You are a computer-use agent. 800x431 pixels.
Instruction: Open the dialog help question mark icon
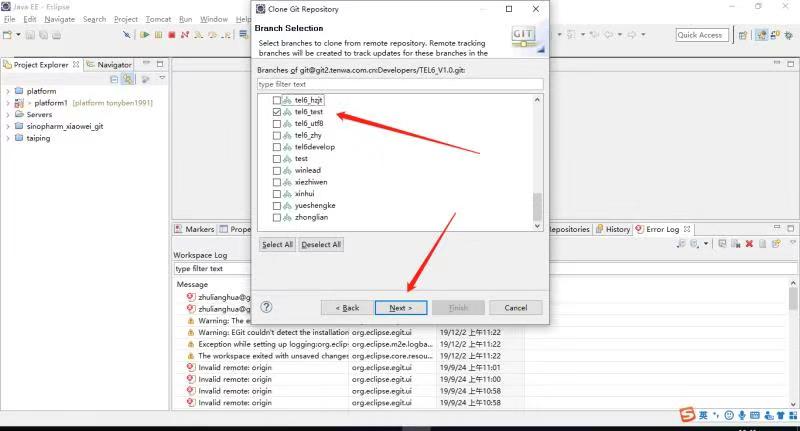click(x=266, y=307)
